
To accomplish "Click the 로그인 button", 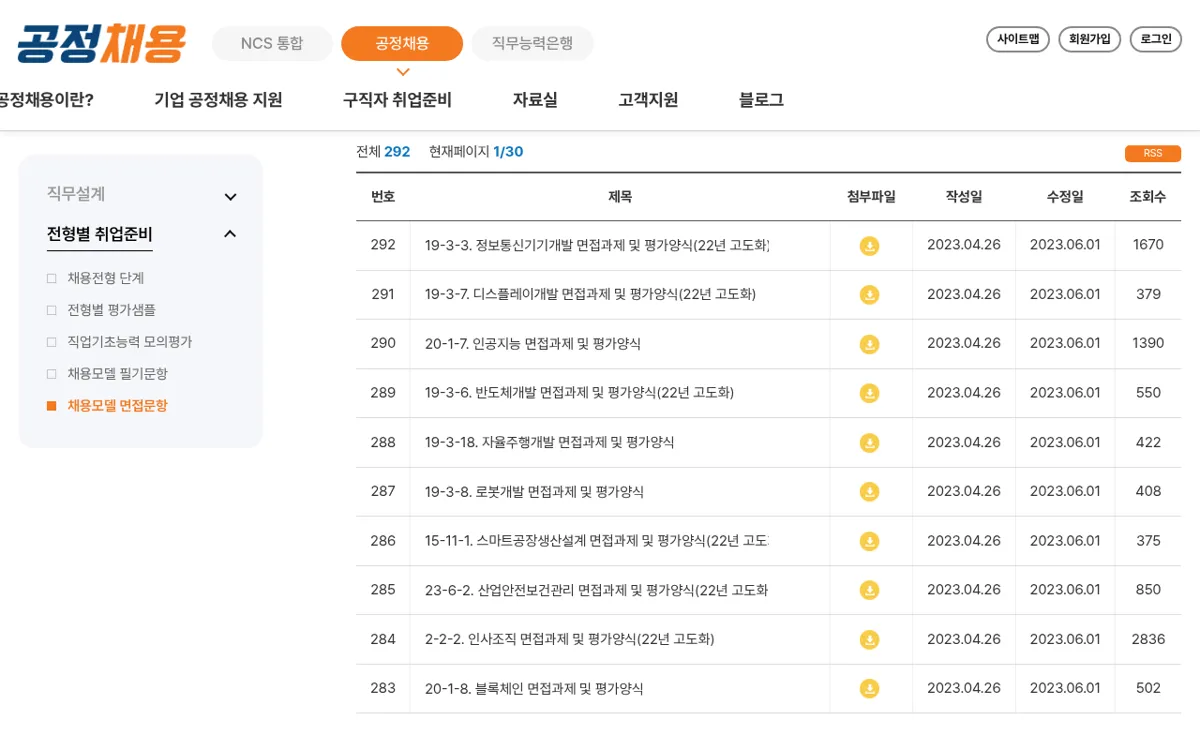I will tap(1156, 39).
